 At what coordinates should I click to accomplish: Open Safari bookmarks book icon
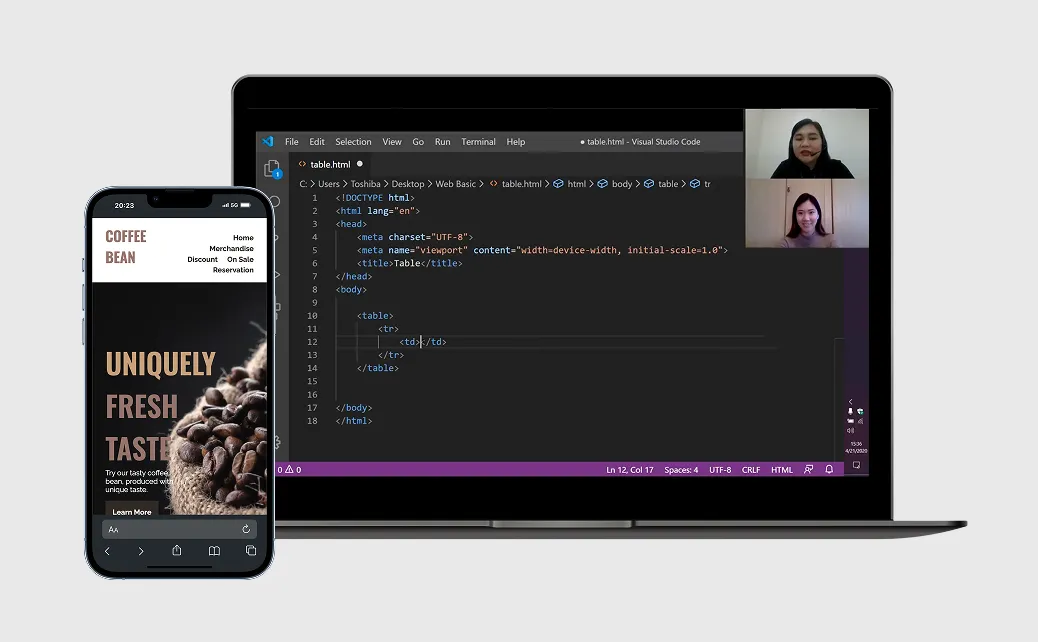coord(214,551)
